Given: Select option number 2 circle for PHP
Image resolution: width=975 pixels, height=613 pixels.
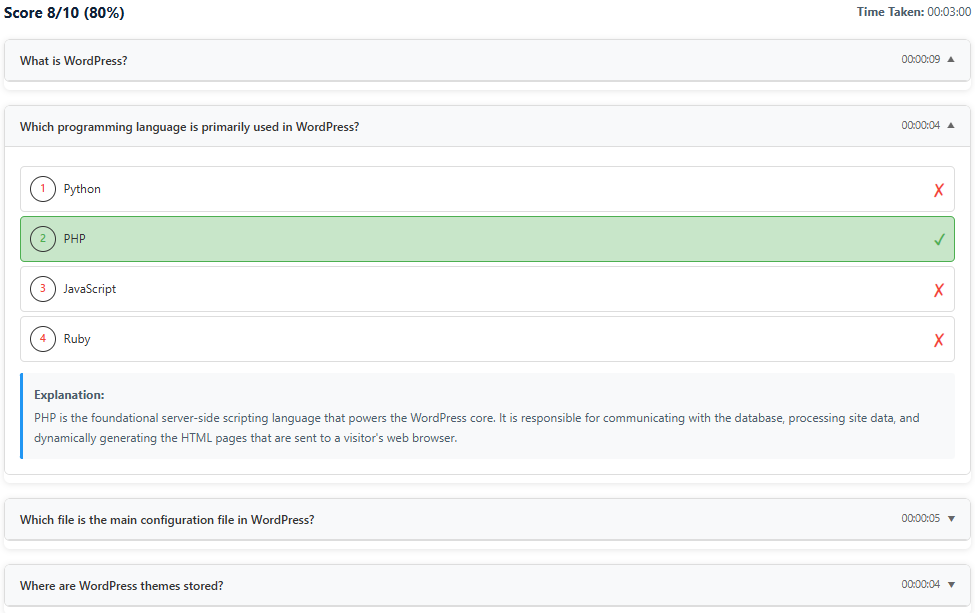Looking at the screenshot, I should [x=43, y=239].
